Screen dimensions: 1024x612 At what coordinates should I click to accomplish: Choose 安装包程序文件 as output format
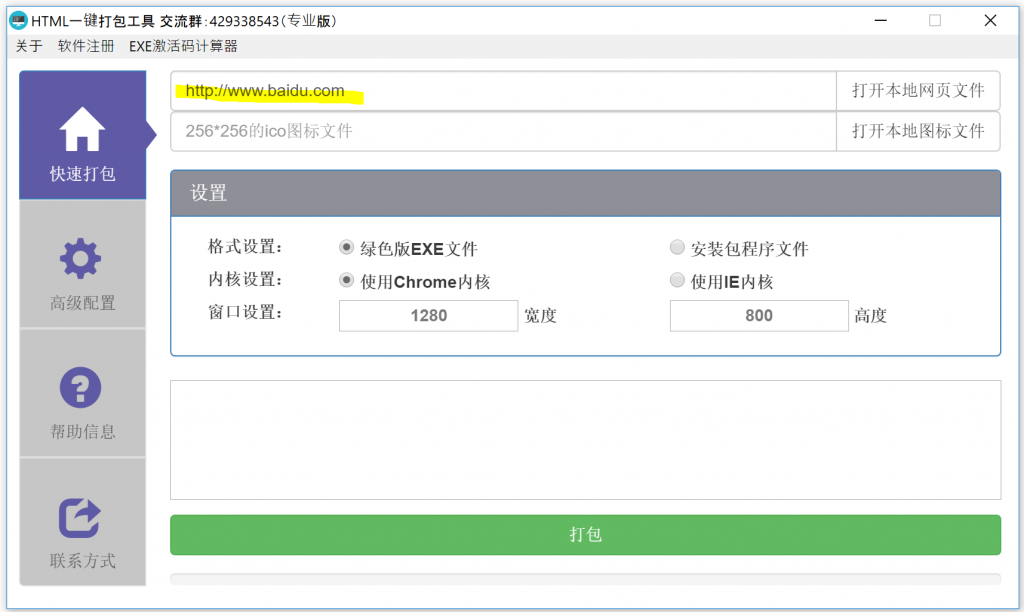(677, 247)
